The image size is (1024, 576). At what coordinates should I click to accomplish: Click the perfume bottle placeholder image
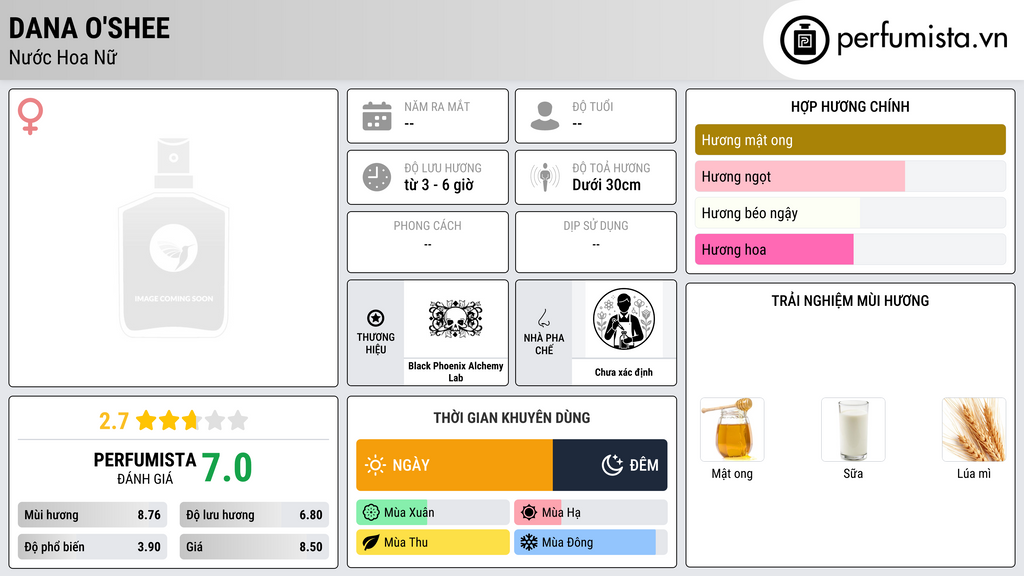pyautogui.click(x=174, y=238)
